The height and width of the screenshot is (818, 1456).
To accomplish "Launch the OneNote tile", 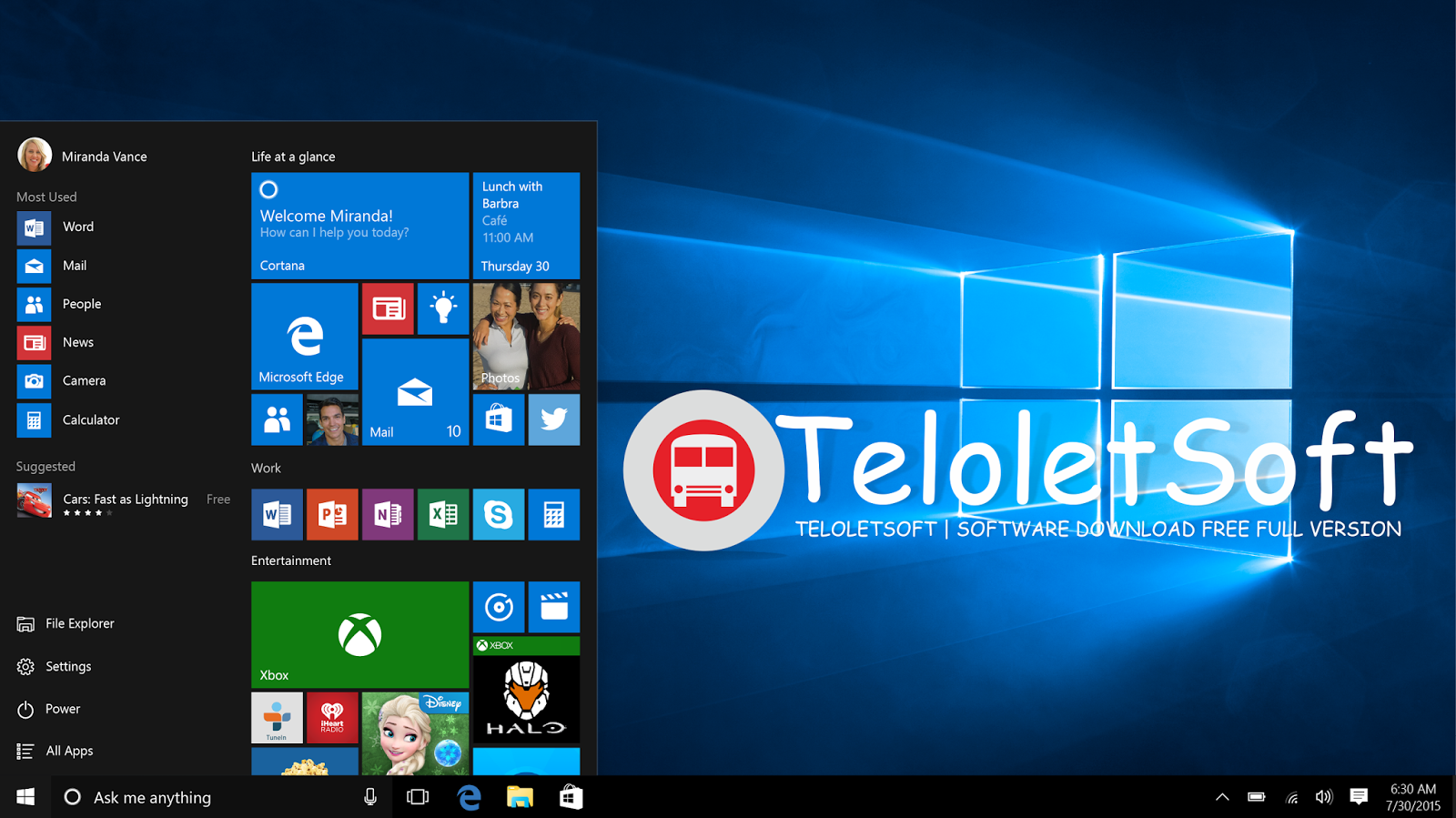I will 388,514.
